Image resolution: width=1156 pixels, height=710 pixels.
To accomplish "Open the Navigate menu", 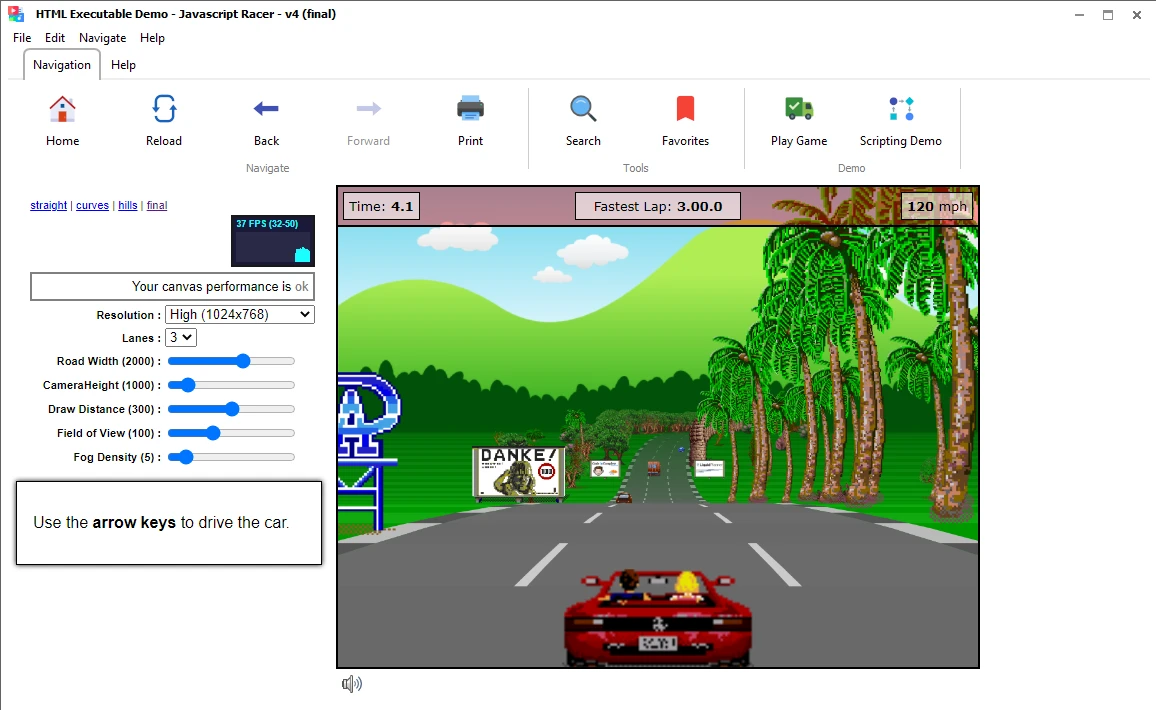I will coord(103,38).
